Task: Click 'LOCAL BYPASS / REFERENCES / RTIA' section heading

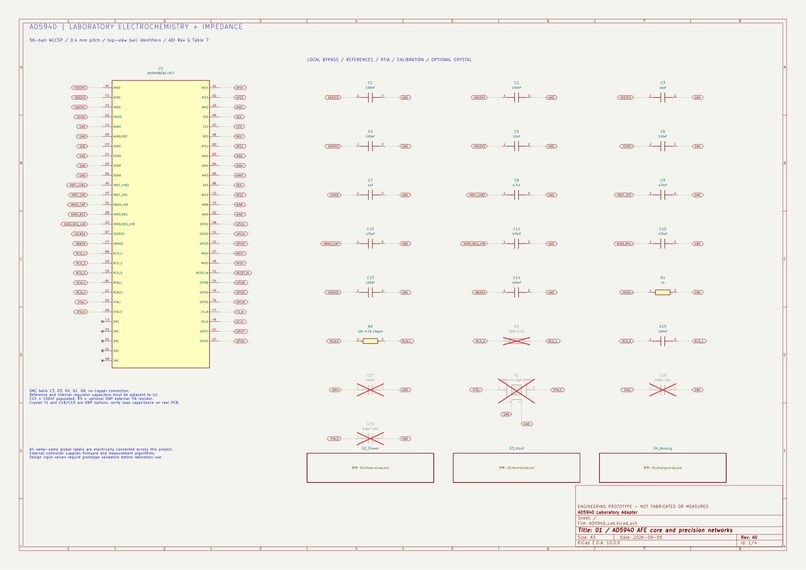Action: (x=389, y=60)
